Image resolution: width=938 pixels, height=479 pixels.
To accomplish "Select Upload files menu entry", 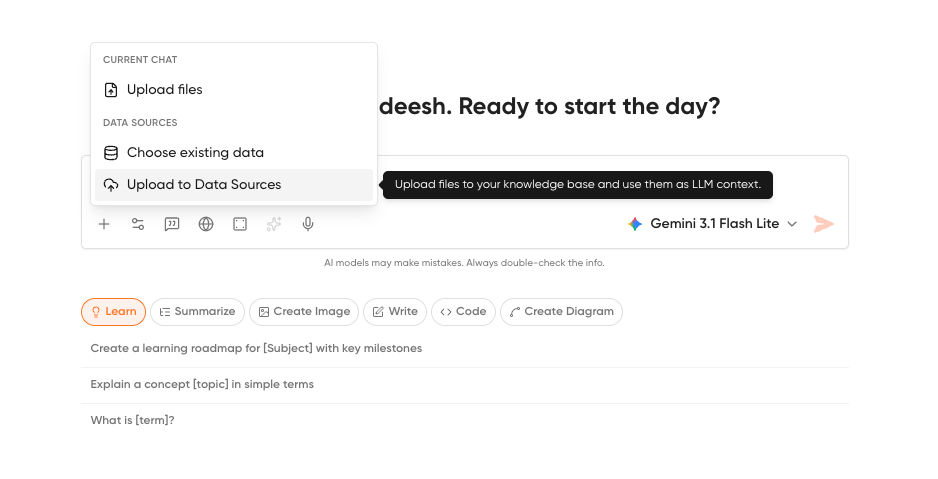I will click(x=234, y=90).
